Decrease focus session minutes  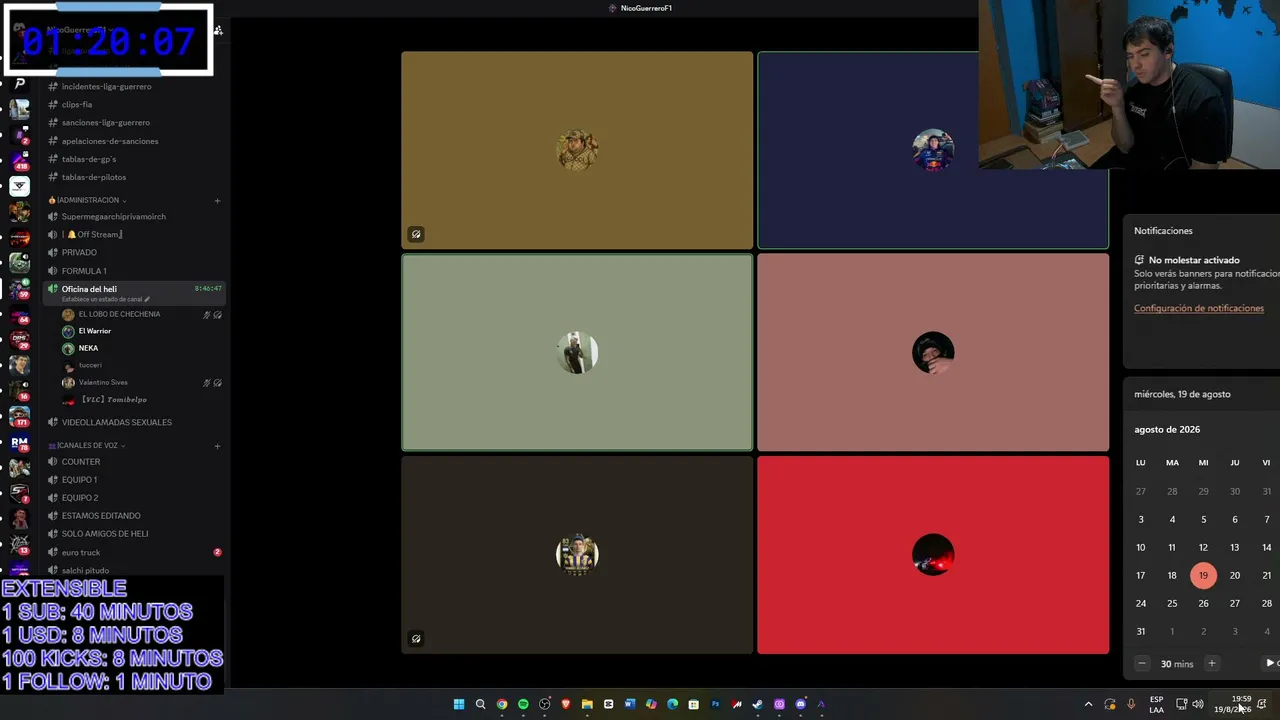(x=1142, y=663)
